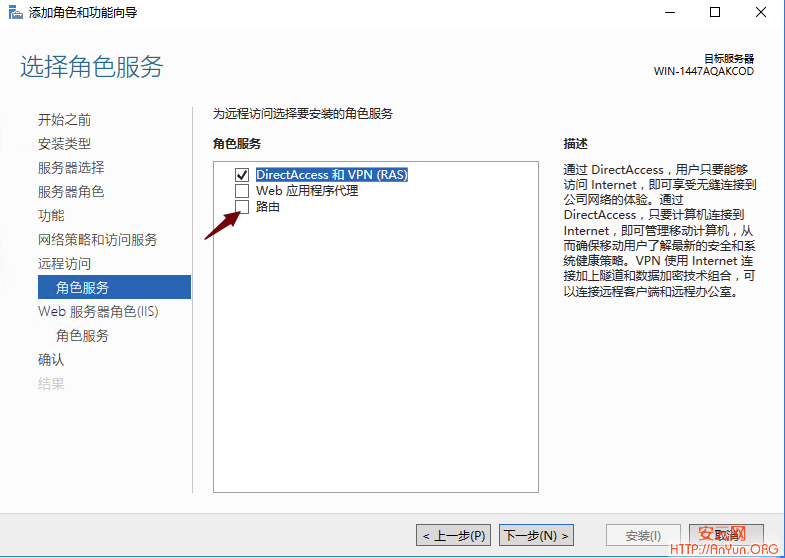Viewport: 785px width, 558px height.
Task: Go to the 确认 step
Action: point(51,360)
